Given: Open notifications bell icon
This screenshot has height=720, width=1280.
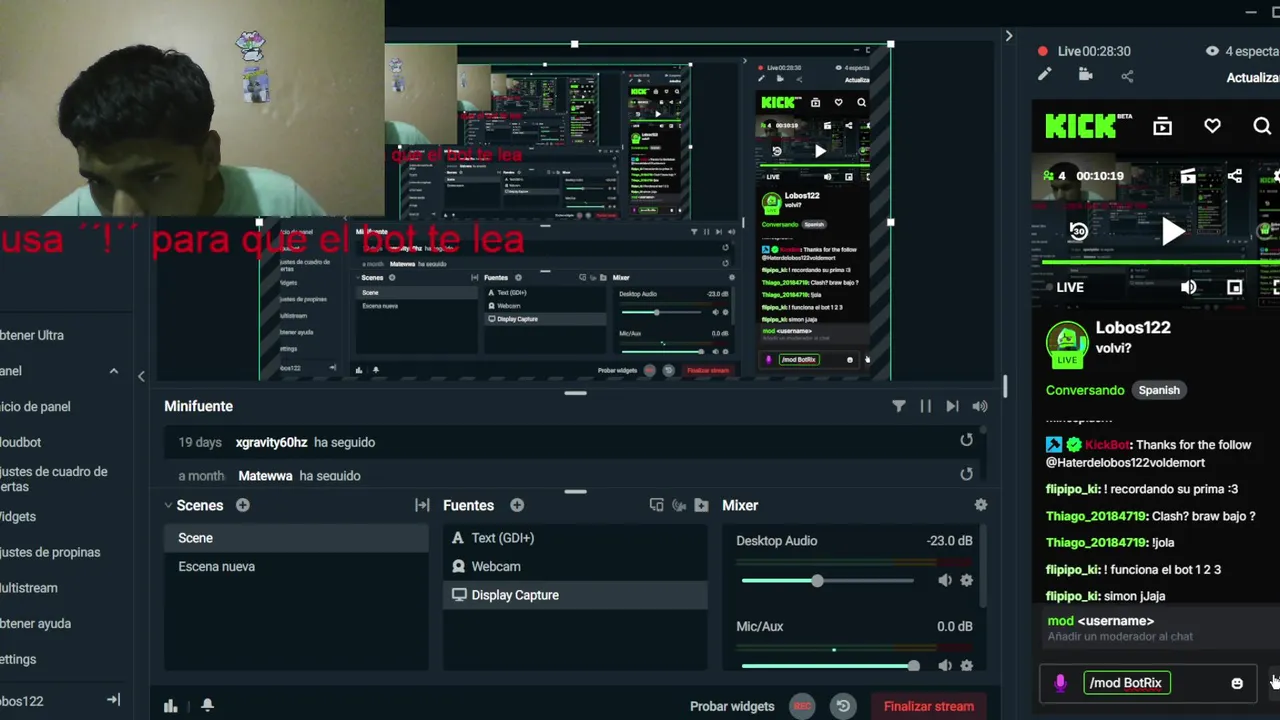Looking at the screenshot, I should (x=207, y=705).
